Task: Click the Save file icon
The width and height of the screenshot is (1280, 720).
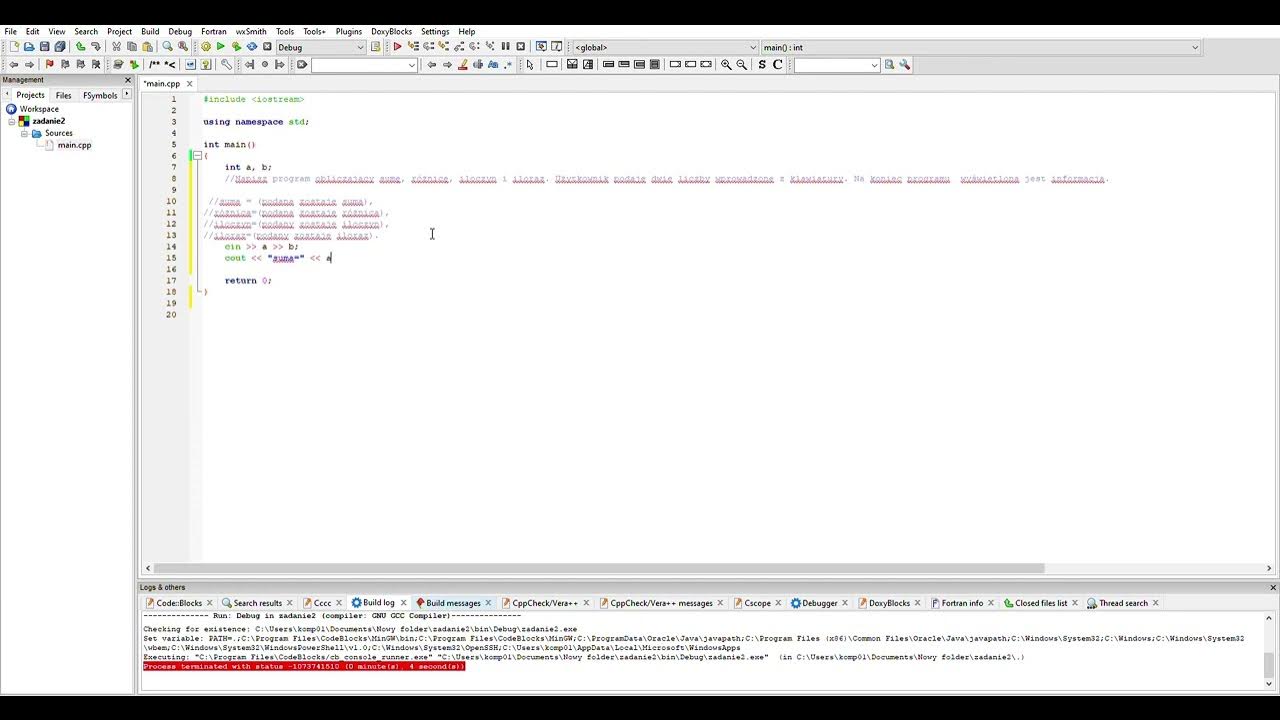Action: [x=44, y=47]
